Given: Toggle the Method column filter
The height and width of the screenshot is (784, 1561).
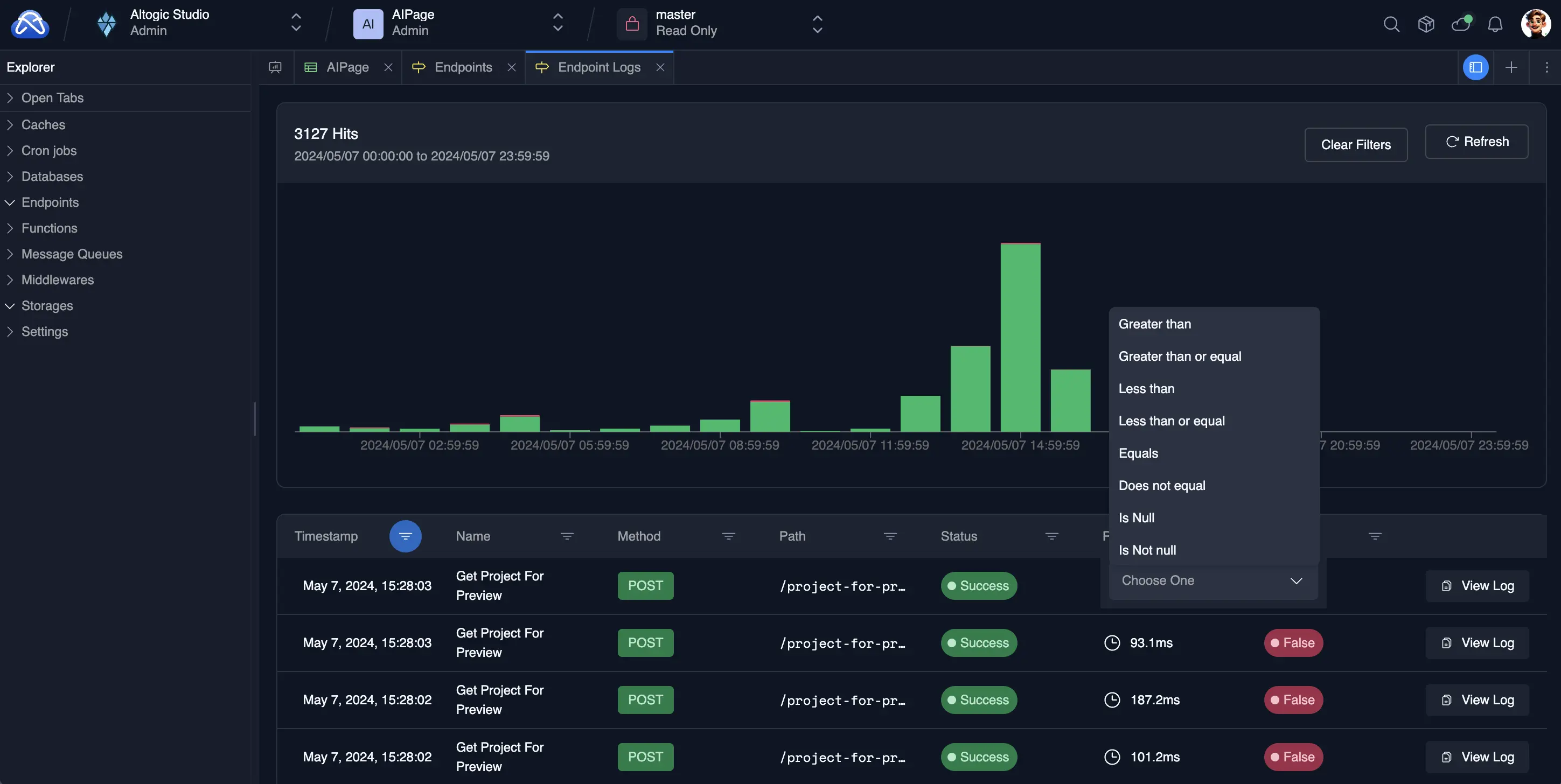Looking at the screenshot, I should pyautogui.click(x=728, y=536).
